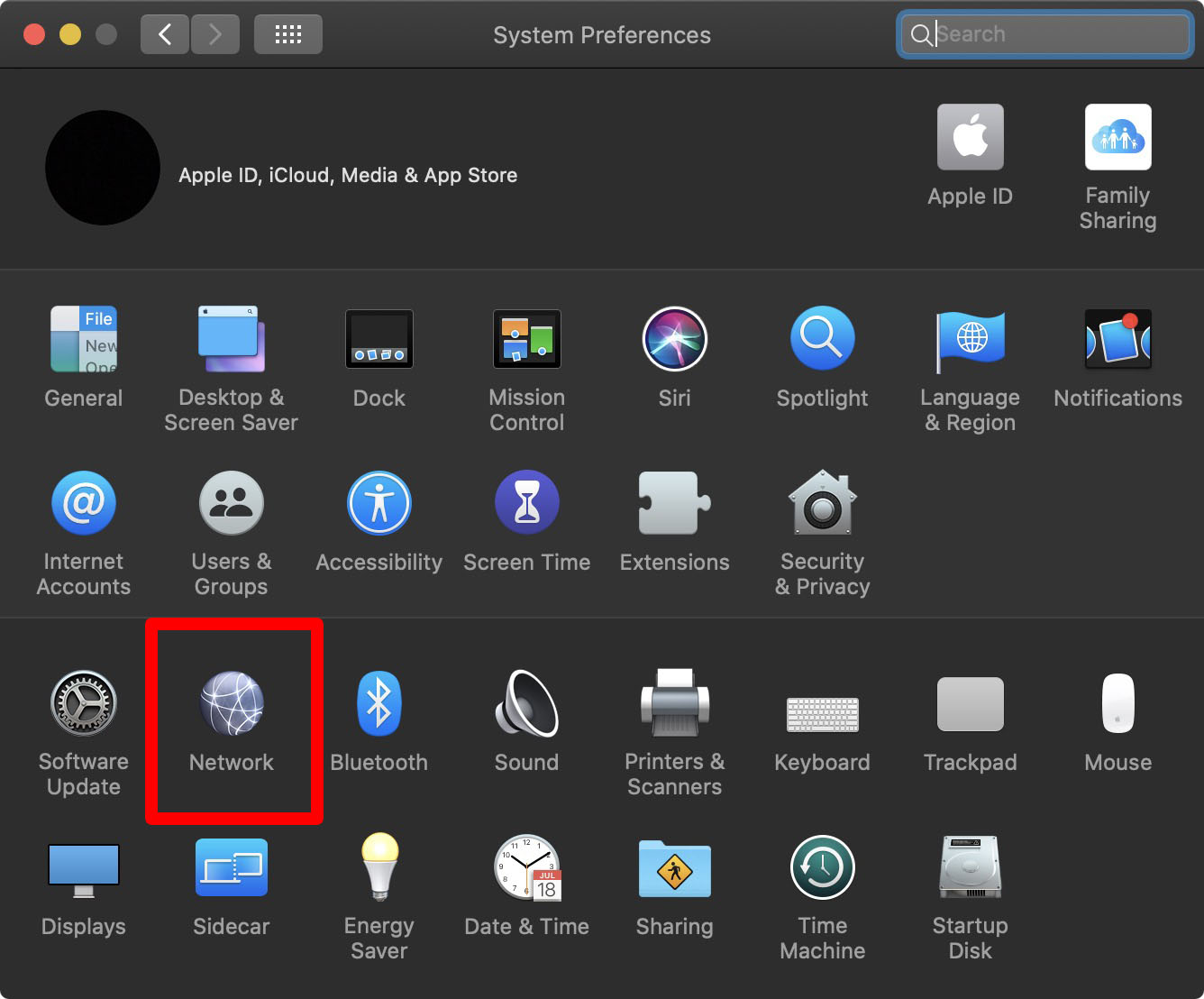Go back with the left arrow
1204x999 pixels.
[164, 33]
